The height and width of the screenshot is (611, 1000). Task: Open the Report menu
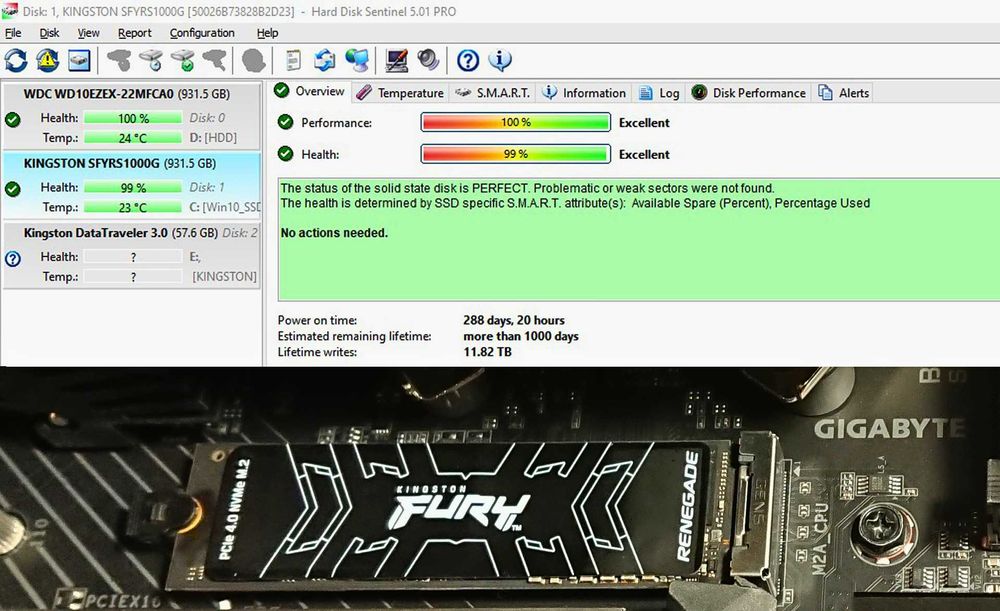tap(135, 33)
